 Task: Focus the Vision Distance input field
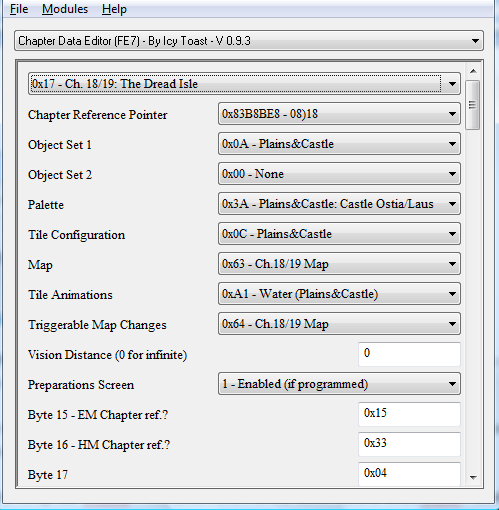click(409, 354)
